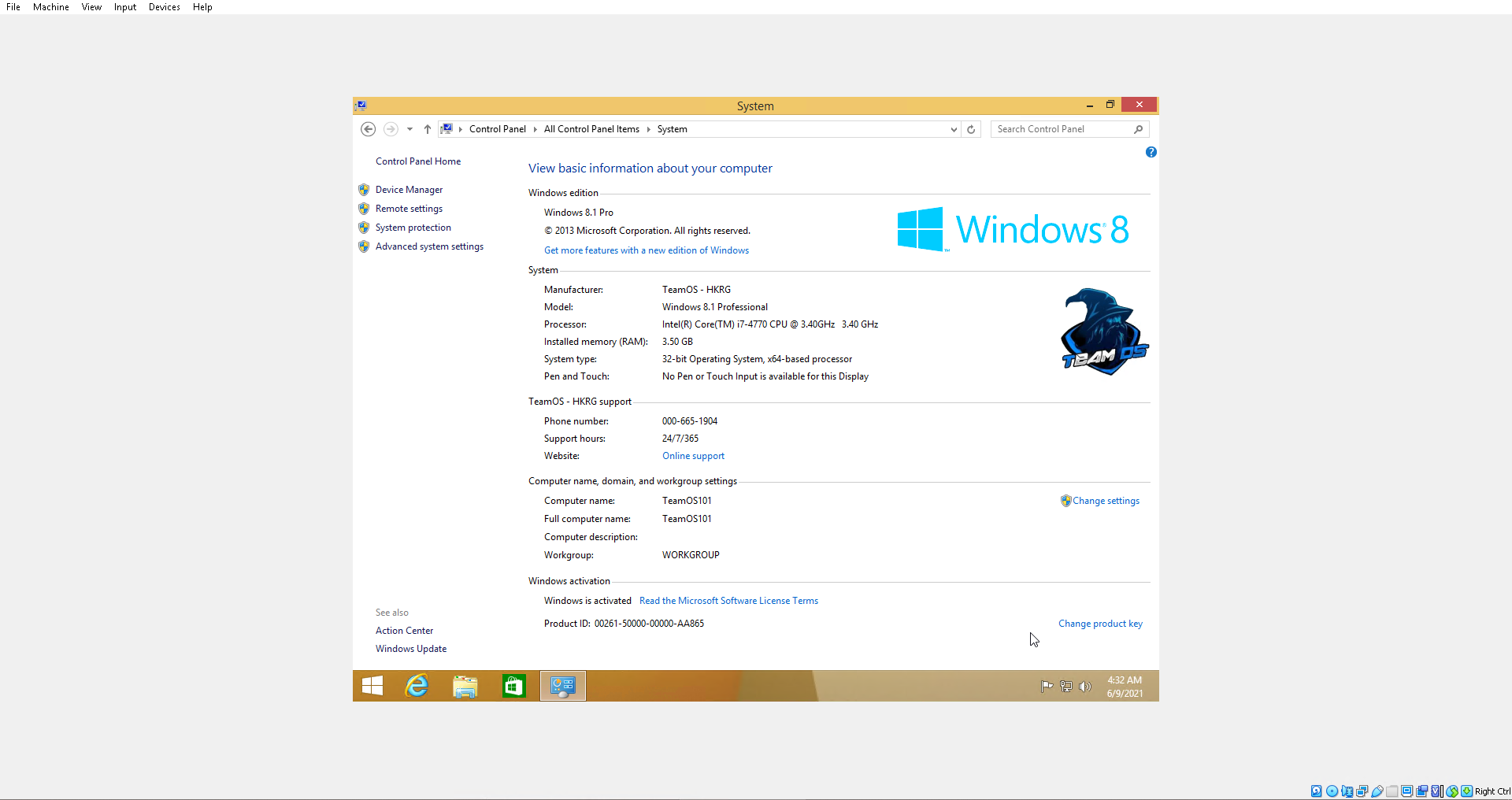Viewport: 1512px width, 800px height.
Task: Open Online support website link
Action: click(x=693, y=456)
